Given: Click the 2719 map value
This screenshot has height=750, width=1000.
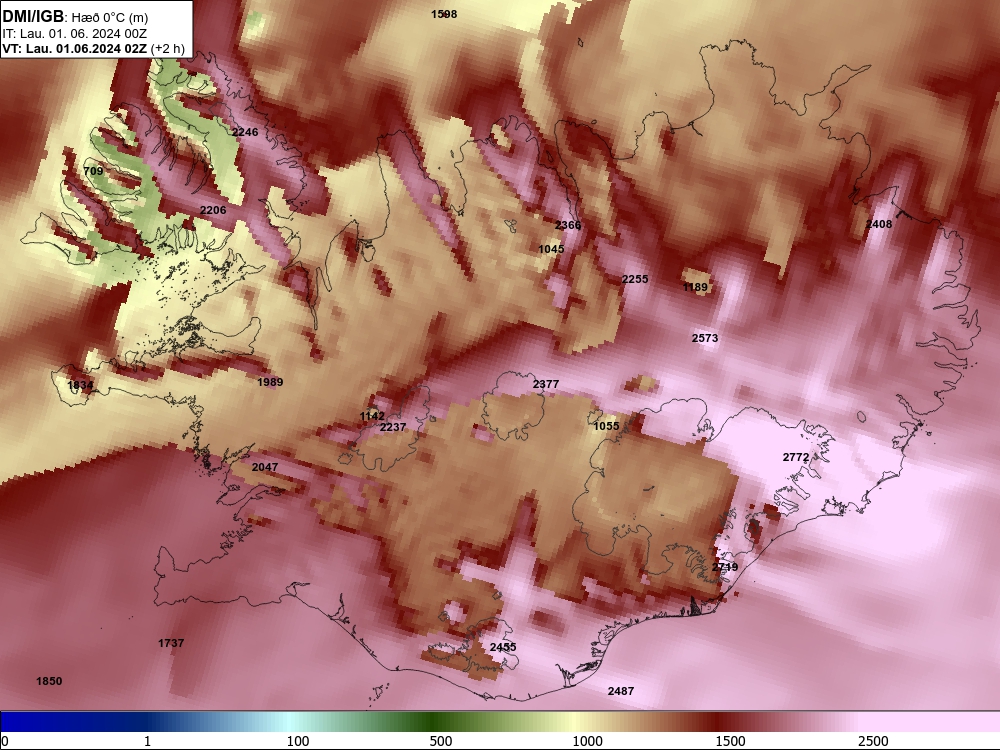Looking at the screenshot, I should click(x=724, y=567).
